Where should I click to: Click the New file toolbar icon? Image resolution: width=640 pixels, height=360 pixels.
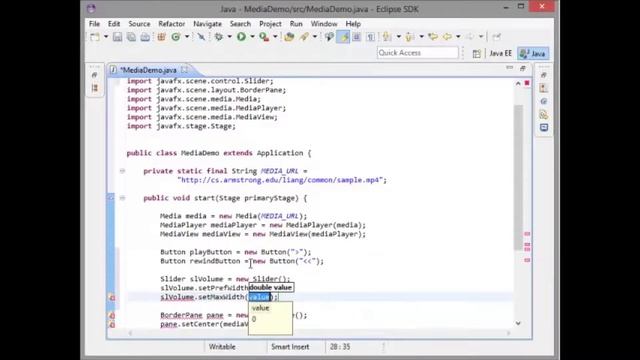(x=95, y=37)
